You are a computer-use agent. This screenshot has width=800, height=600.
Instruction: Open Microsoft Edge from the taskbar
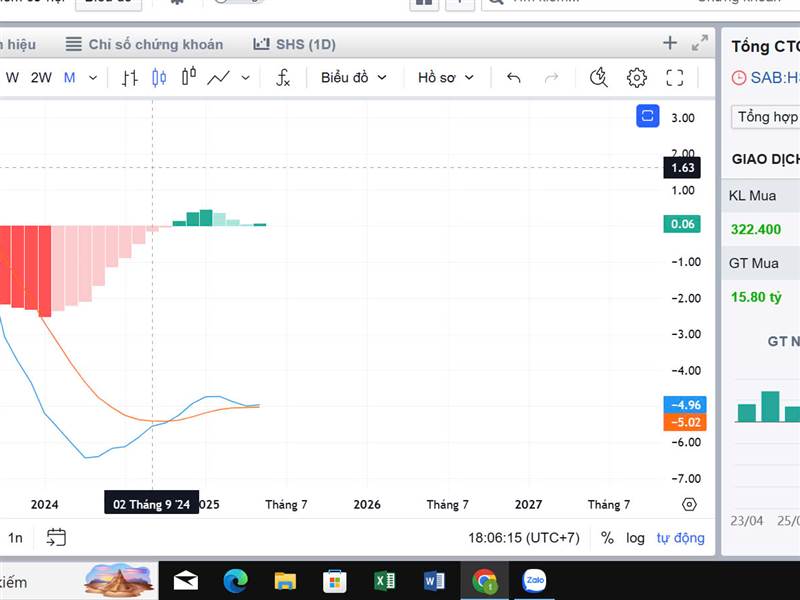point(235,581)
